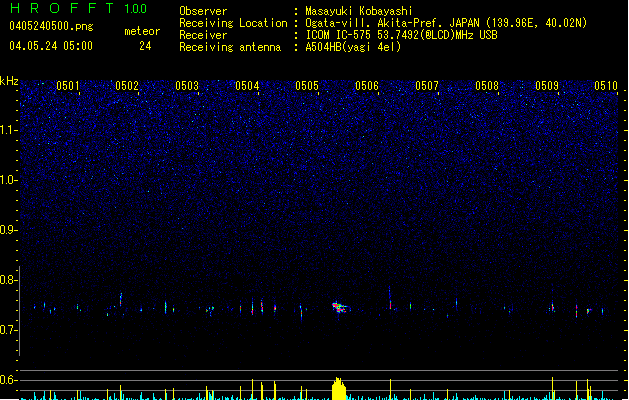Click the Observer label

203,11
